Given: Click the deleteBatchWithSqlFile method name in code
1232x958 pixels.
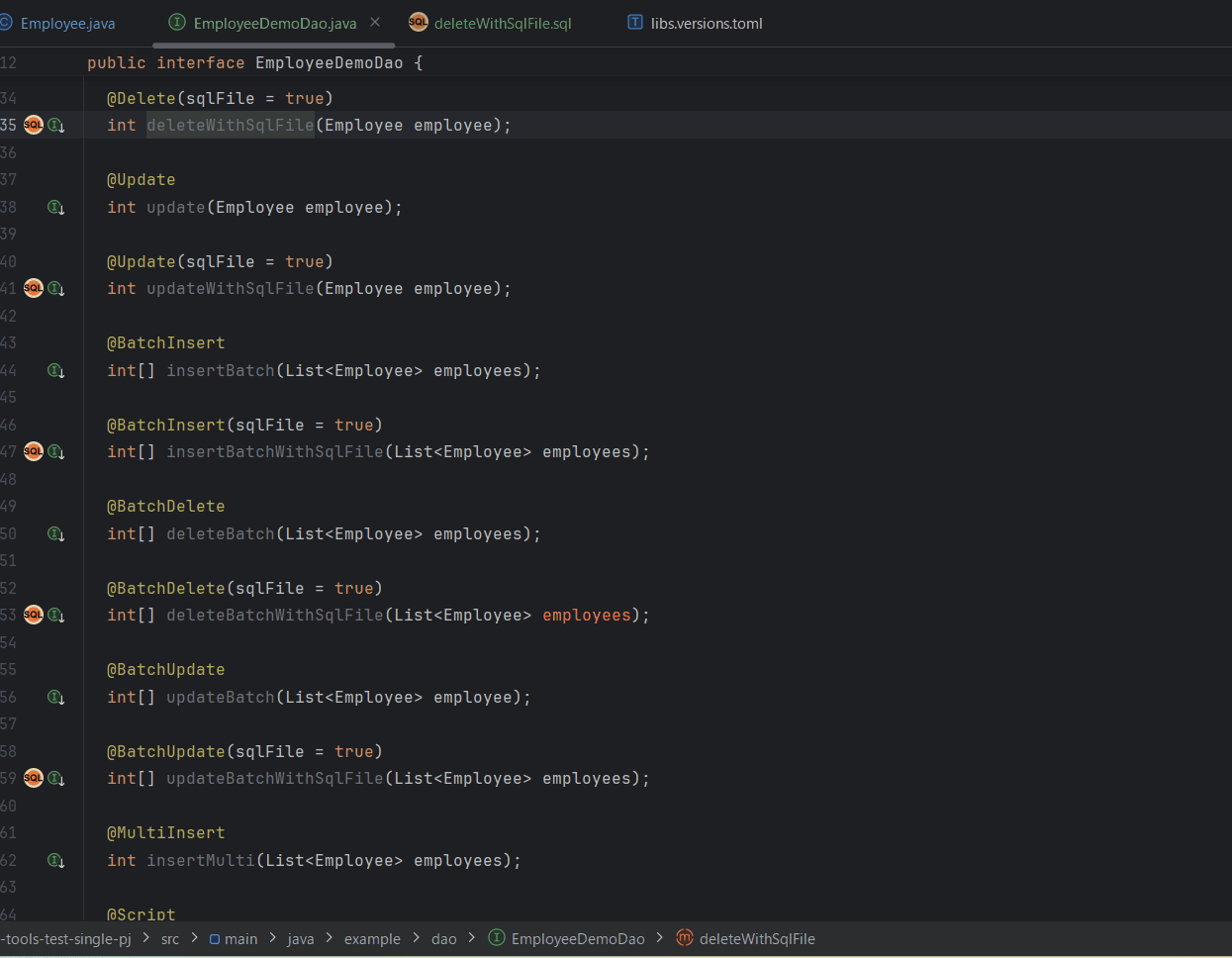Looking at the screenshot, I should 275,615.
